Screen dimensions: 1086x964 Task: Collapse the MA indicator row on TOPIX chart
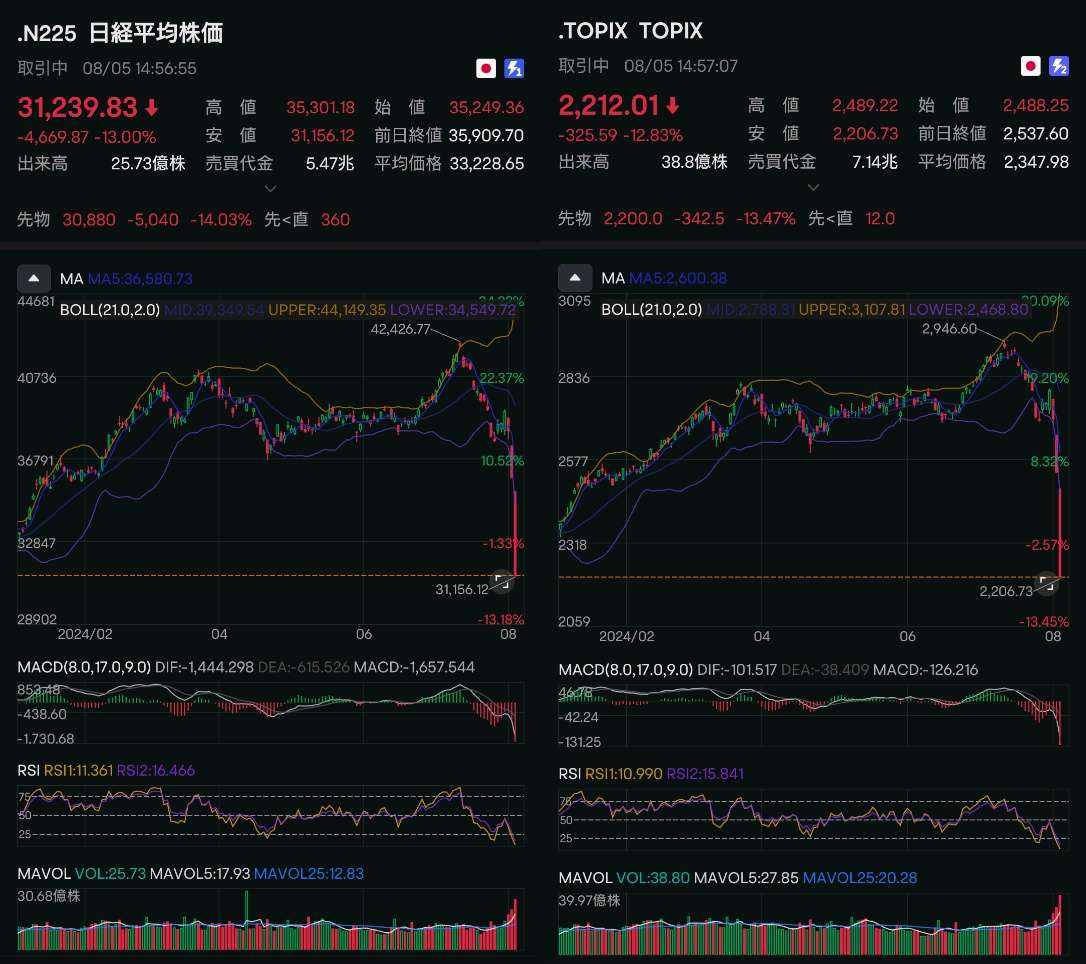pyautogui.click(x=574, y=278)
